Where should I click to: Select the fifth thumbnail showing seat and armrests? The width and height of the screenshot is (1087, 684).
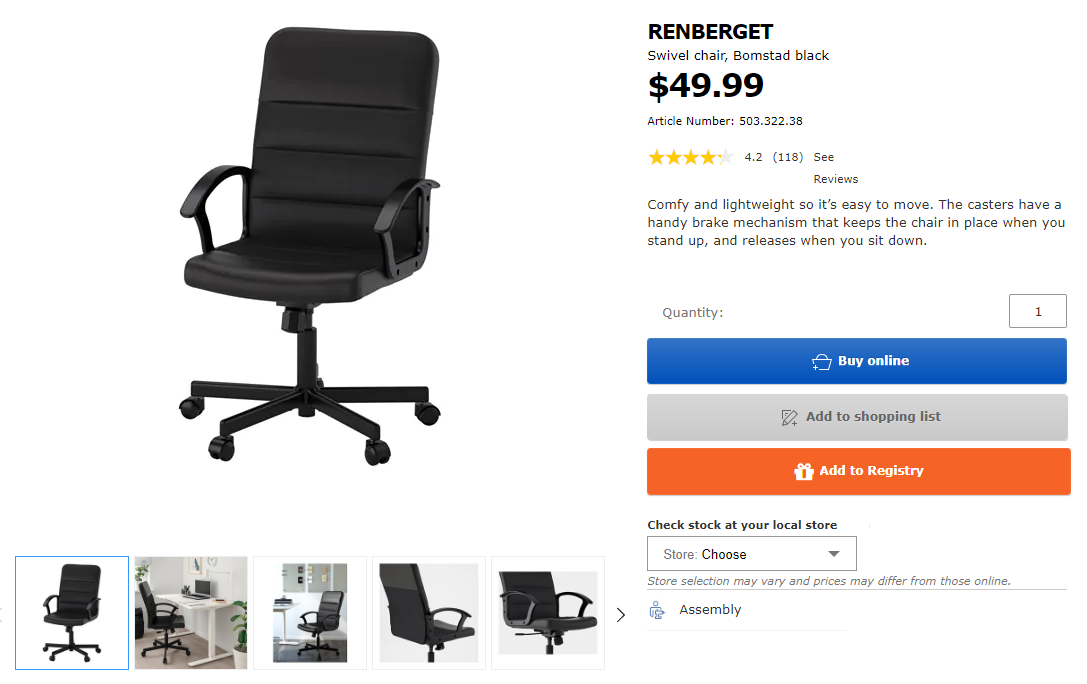click(548, 613)
